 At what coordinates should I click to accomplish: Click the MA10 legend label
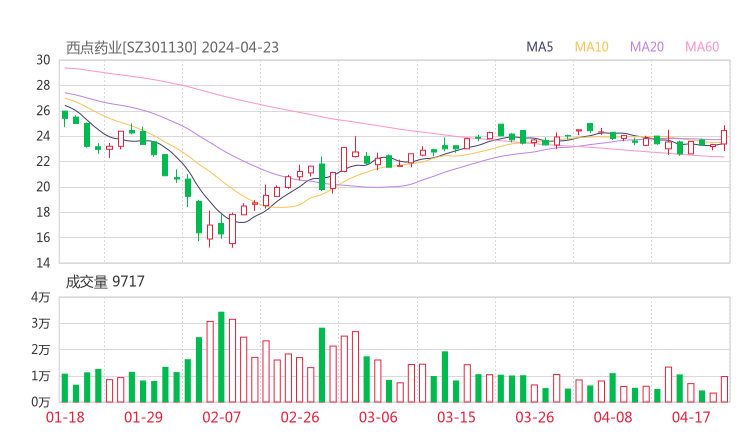pos(591,47)
